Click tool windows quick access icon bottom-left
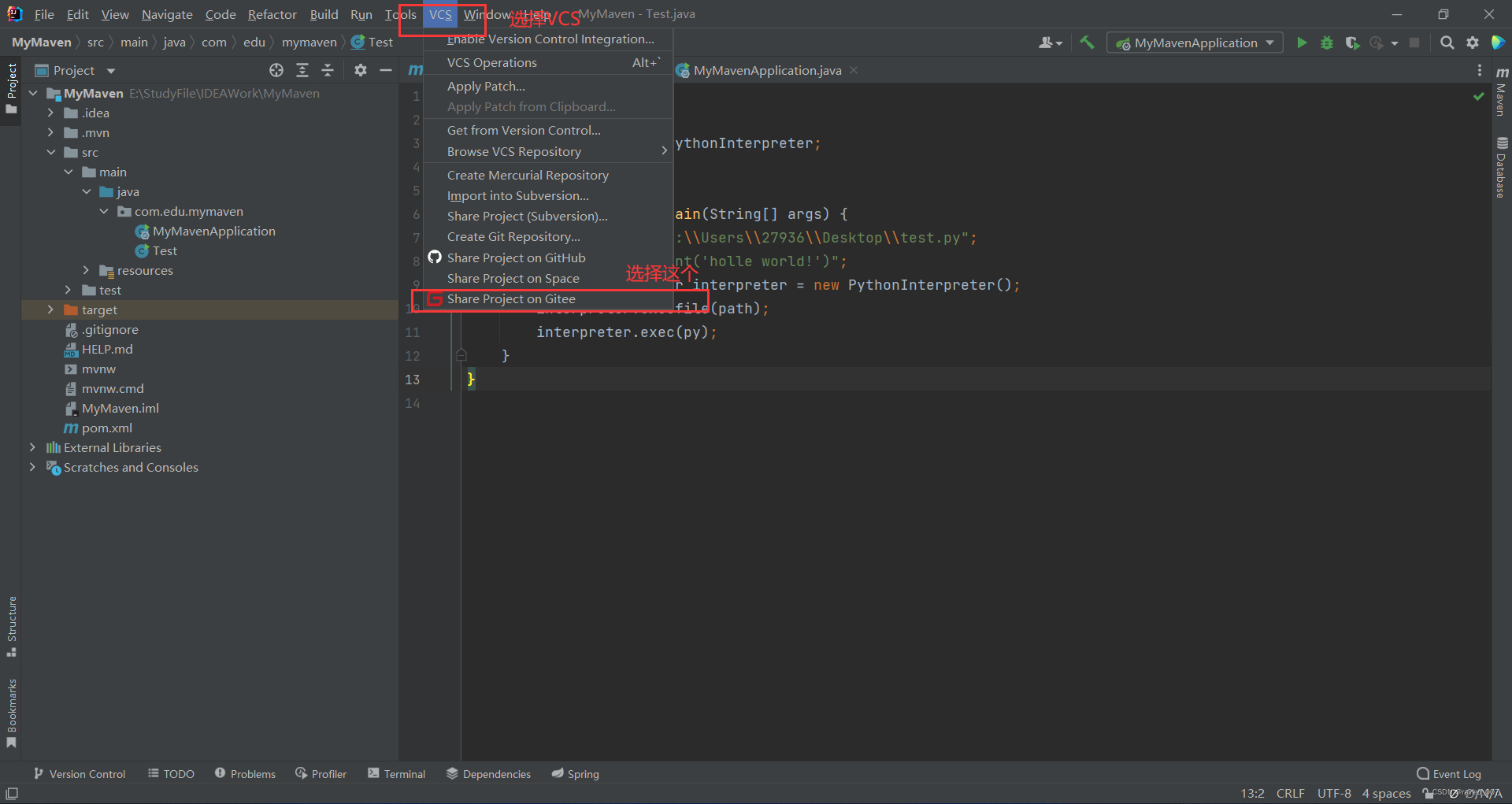This screenshot has width=1512, height=804. tap(12, 794)
